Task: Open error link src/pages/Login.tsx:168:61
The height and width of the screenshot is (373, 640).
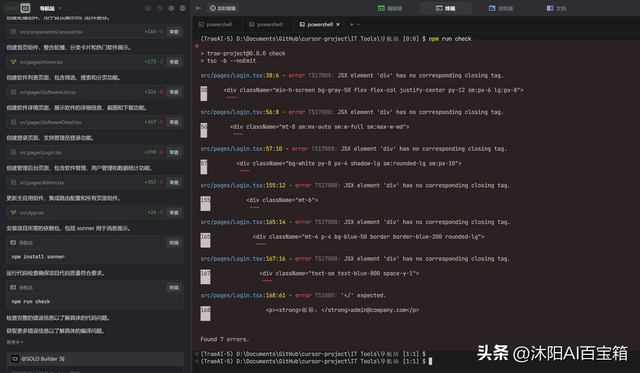Action: point(243,295)
